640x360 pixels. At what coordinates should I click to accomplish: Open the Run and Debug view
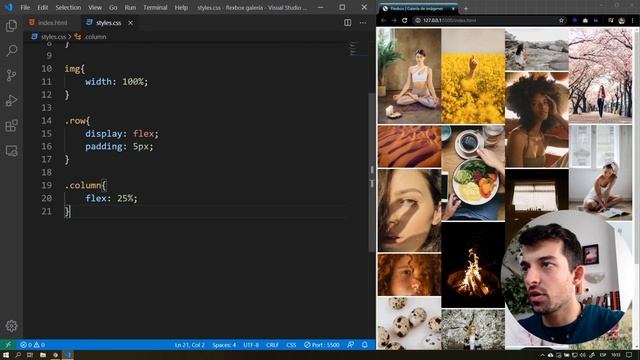[x=11, y=100]
